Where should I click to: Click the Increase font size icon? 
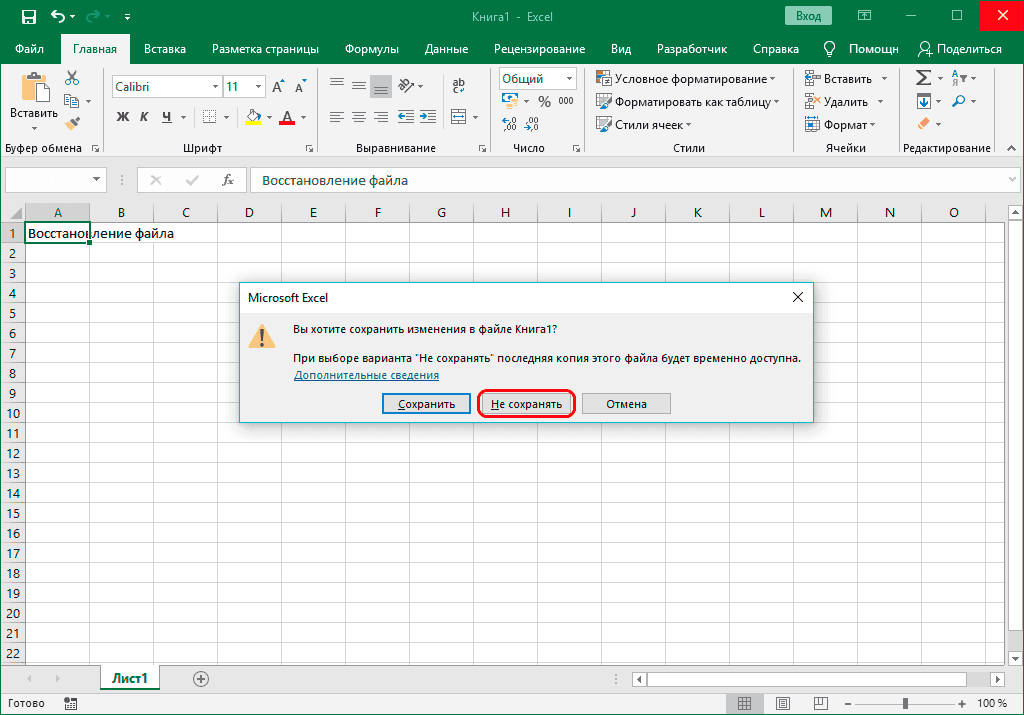click(278, 87)
